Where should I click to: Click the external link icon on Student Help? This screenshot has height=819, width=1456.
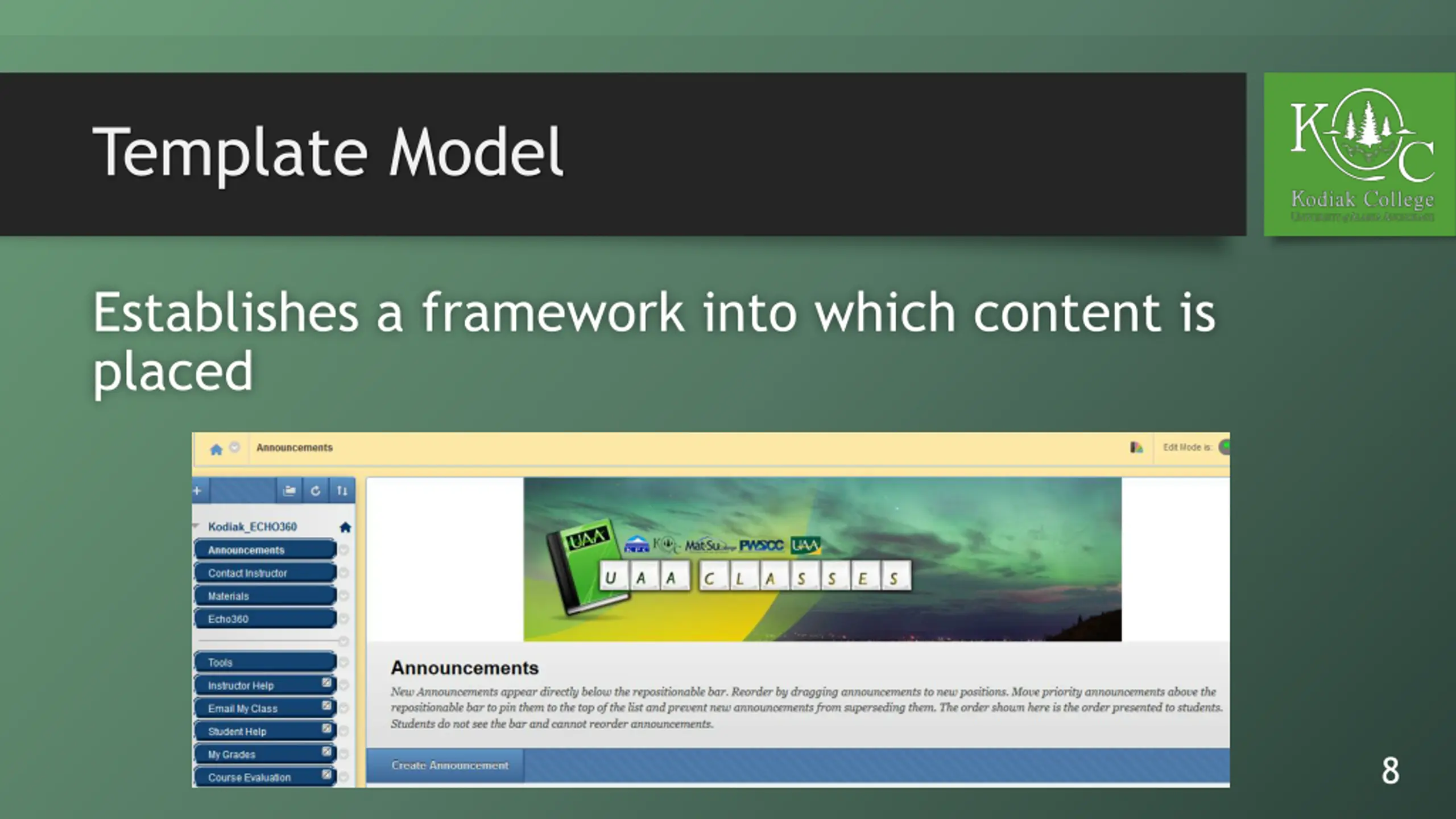(326, 729)
